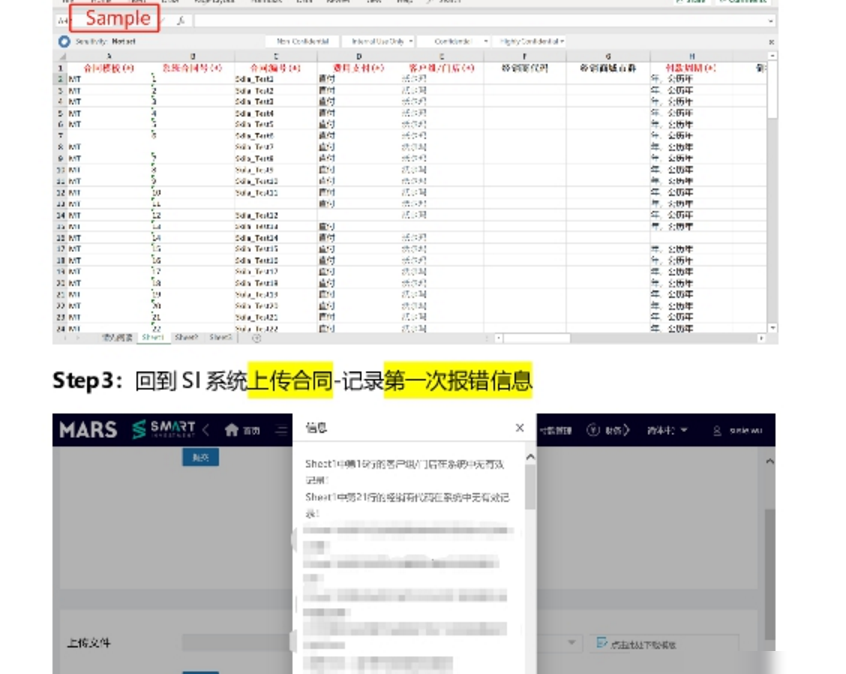Select column D header in Excel
Image resolution: width=846 pixels, height=674 pixels.
click(x=358, y=56)
